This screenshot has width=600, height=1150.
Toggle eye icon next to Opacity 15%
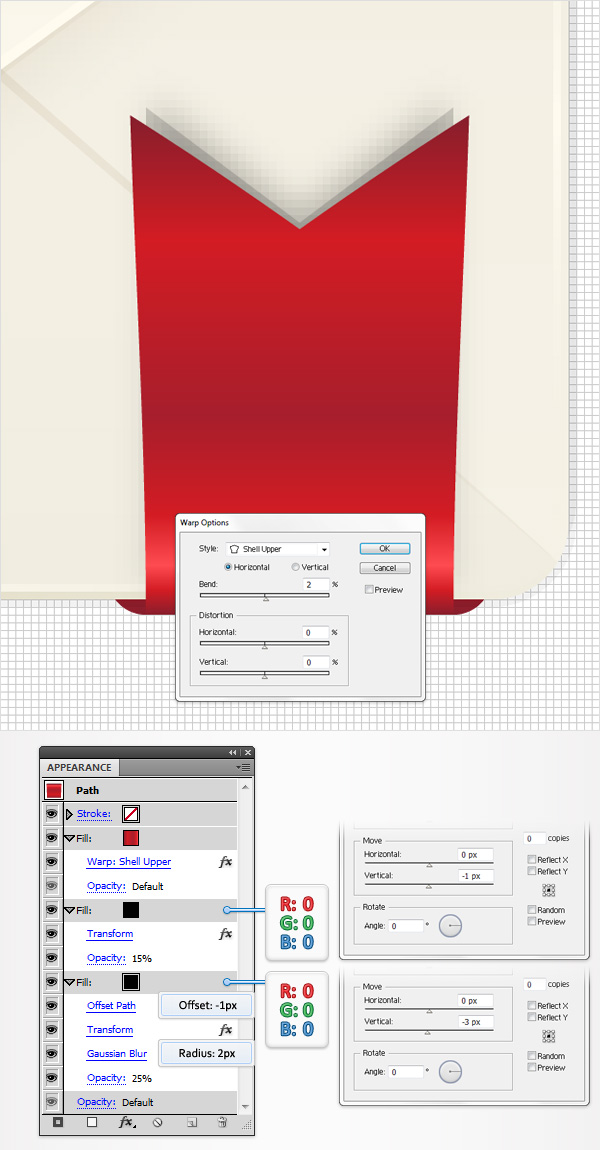coord(51,958)
